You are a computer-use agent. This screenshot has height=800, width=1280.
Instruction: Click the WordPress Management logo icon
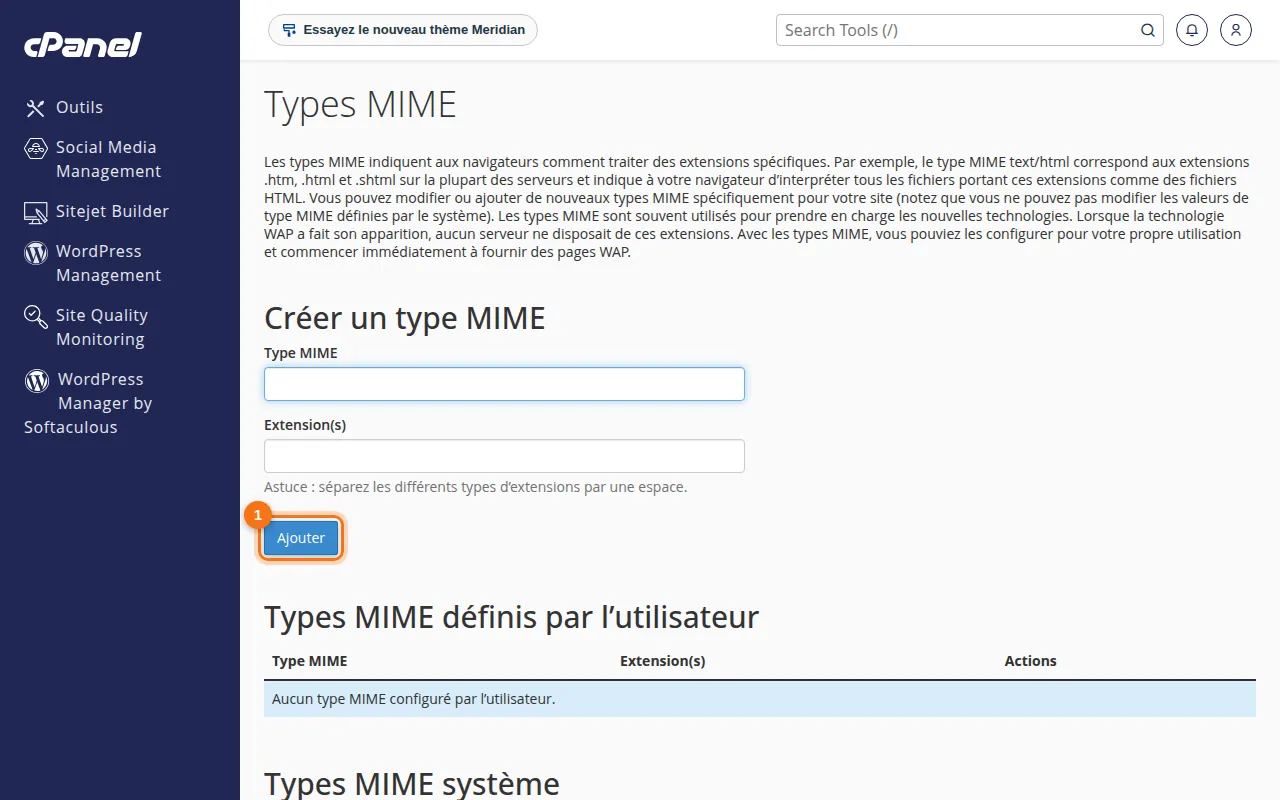tap(36, 252)
